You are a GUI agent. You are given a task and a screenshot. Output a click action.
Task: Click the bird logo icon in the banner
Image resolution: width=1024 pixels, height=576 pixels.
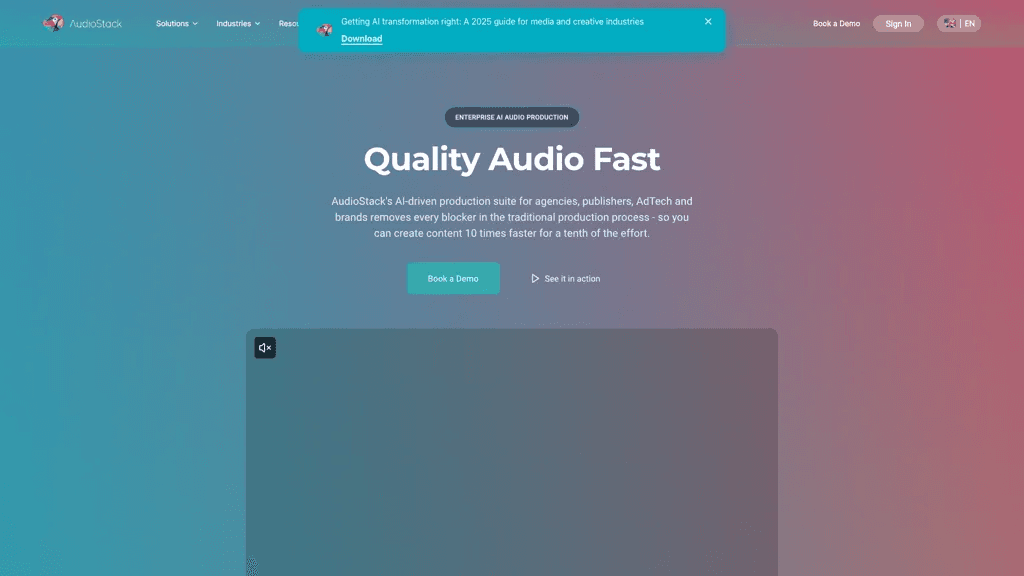325,30
